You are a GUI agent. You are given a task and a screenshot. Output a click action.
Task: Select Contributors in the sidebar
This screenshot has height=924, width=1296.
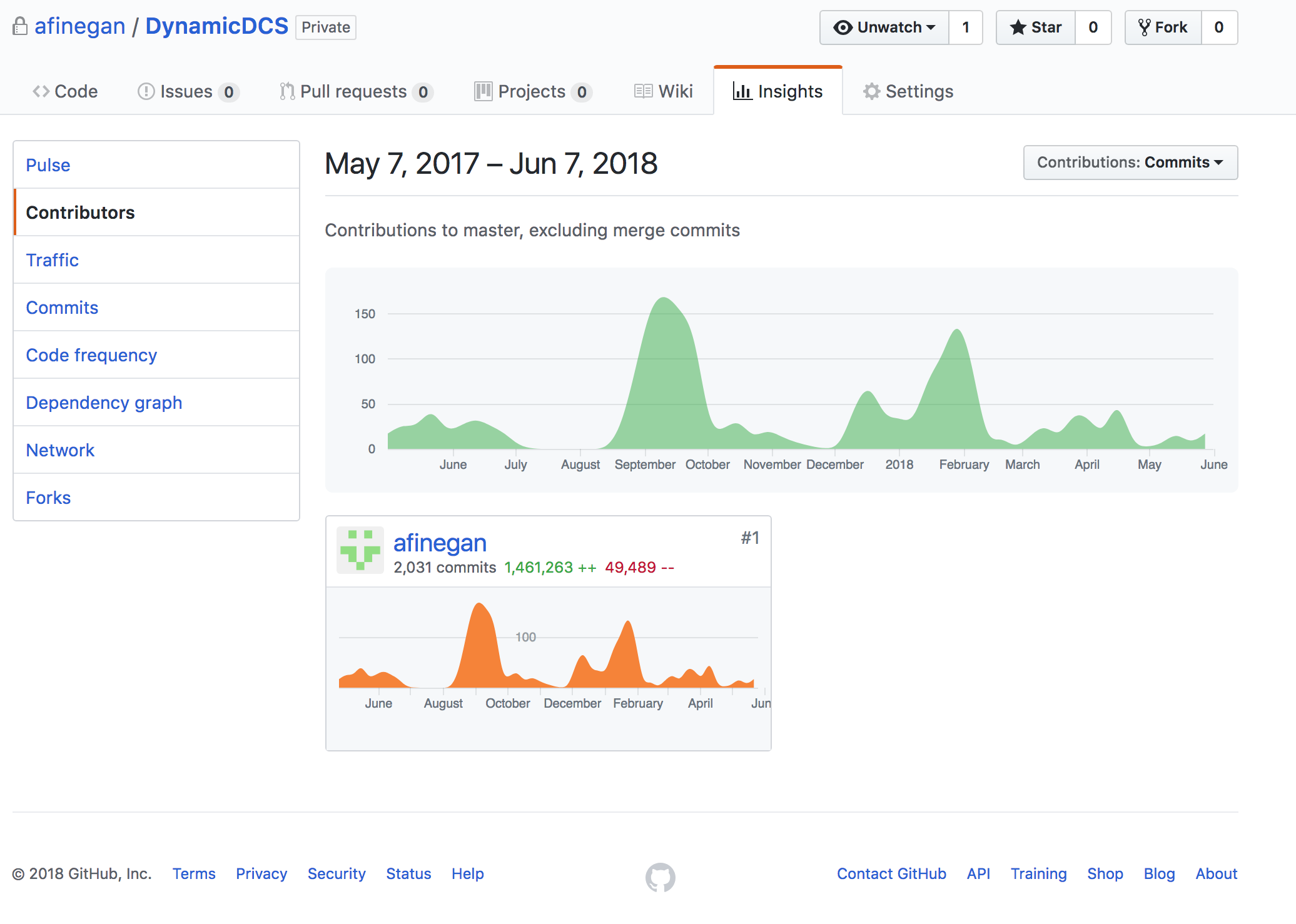tap(156, 213)
